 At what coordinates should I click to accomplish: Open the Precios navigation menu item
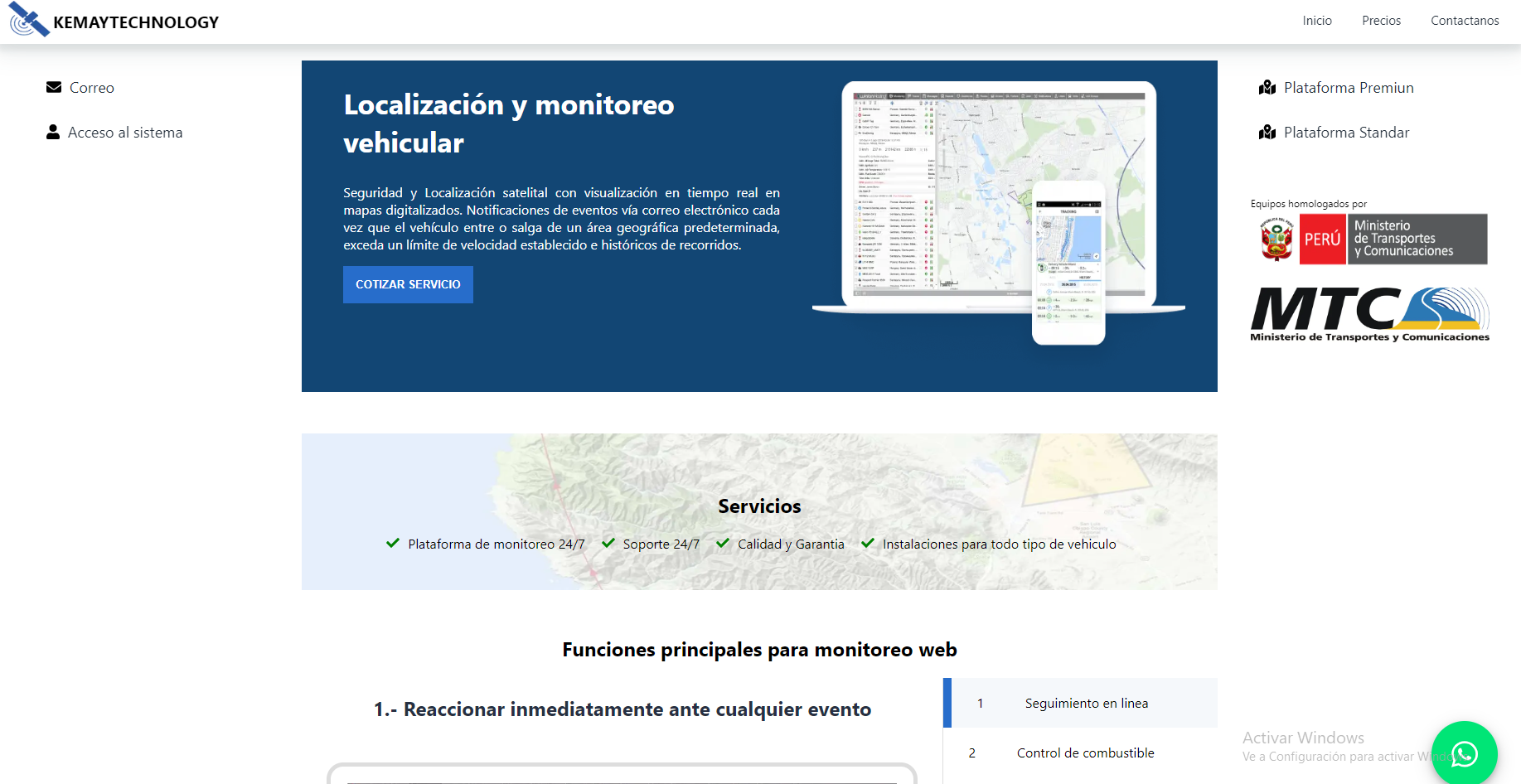tap(1381, 21)
